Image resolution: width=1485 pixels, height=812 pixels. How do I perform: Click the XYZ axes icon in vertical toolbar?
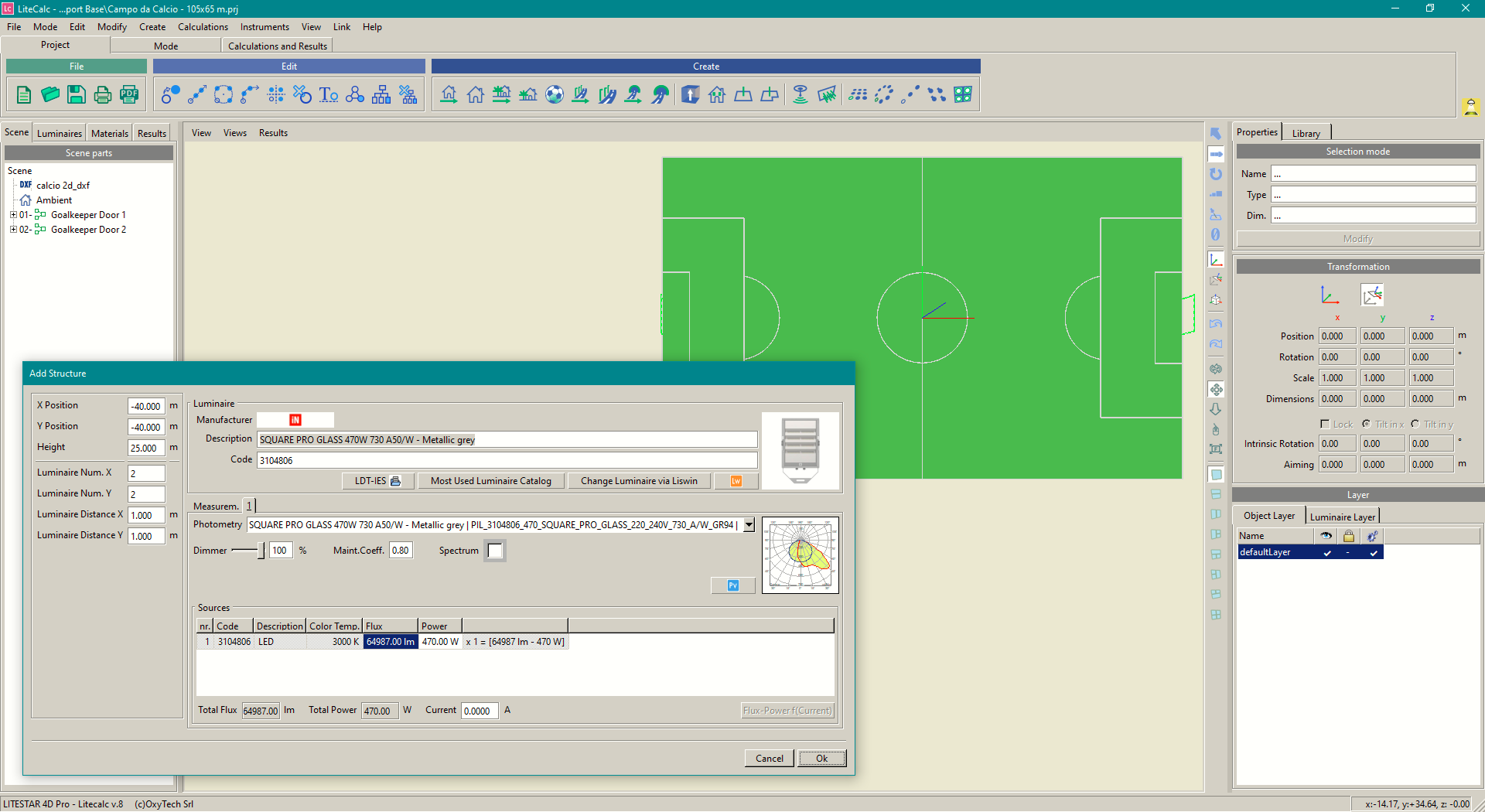pyautogui.click(x=1216, y=260)
